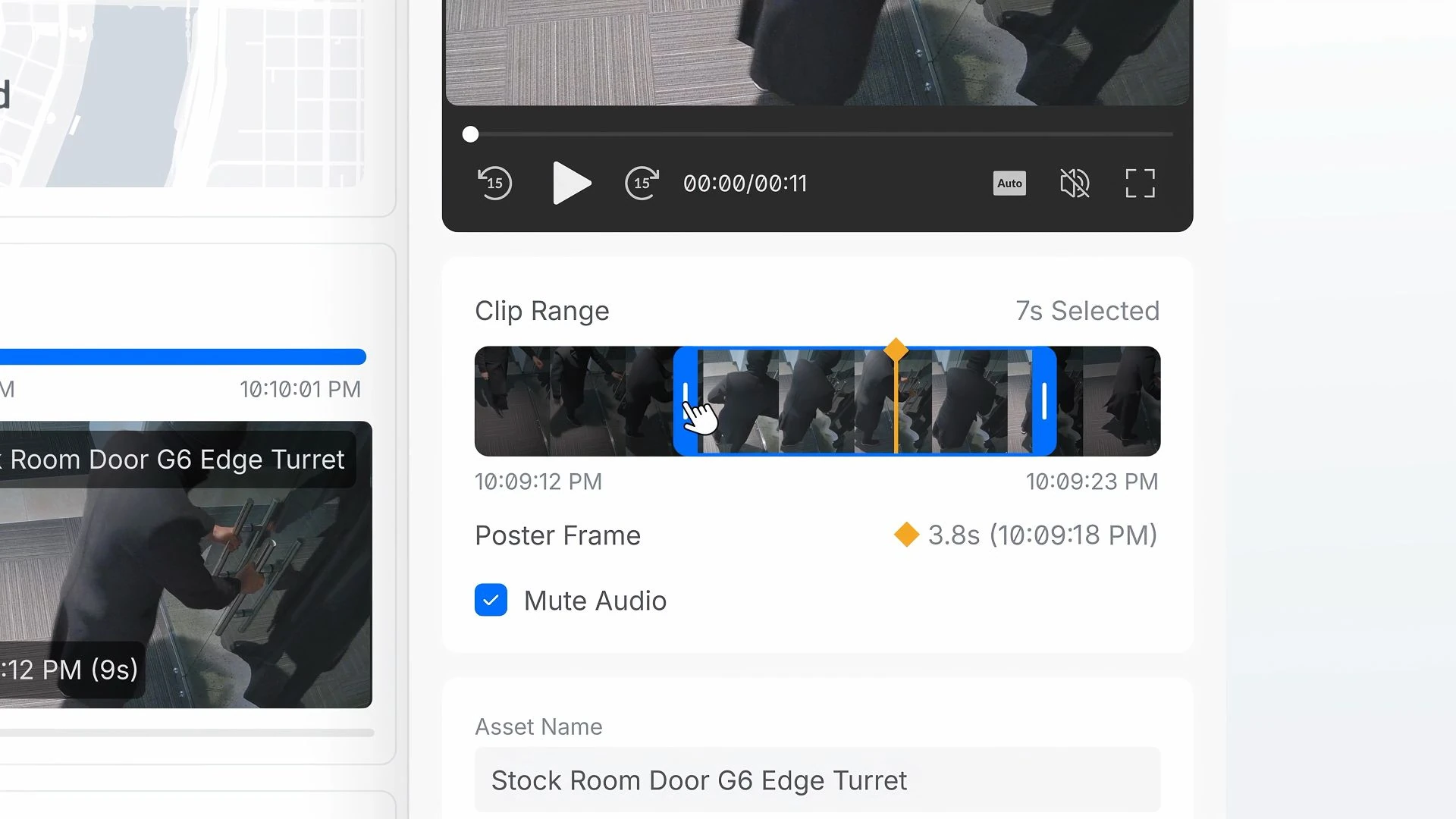Click the Asset Name input field
1456x819 pixels.
tap(817, 780)
